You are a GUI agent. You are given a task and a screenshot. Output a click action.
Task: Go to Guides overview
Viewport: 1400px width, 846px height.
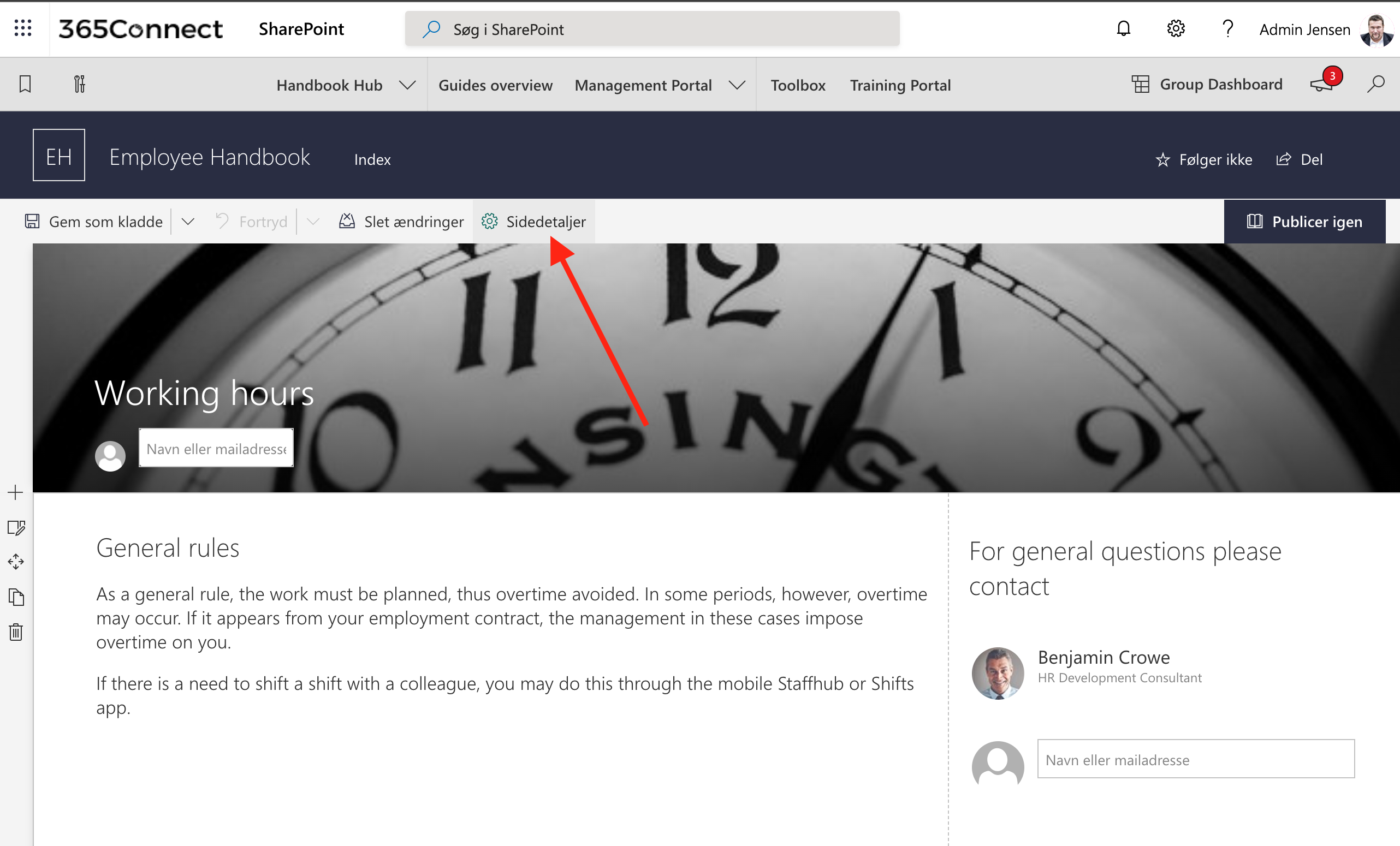click(495, 85)
